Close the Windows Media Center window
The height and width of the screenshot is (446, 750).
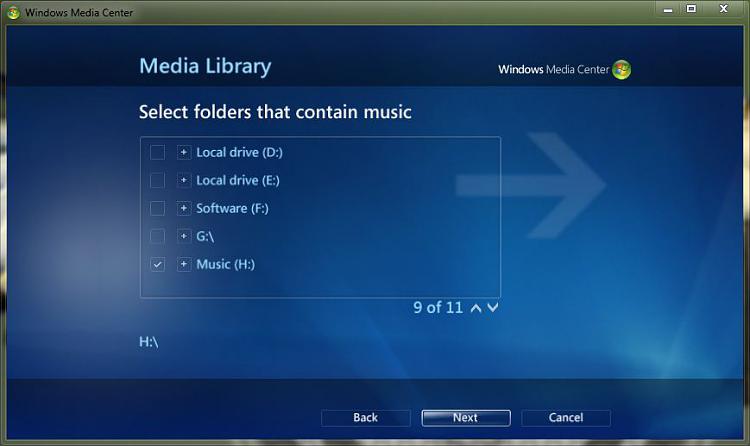724,9
